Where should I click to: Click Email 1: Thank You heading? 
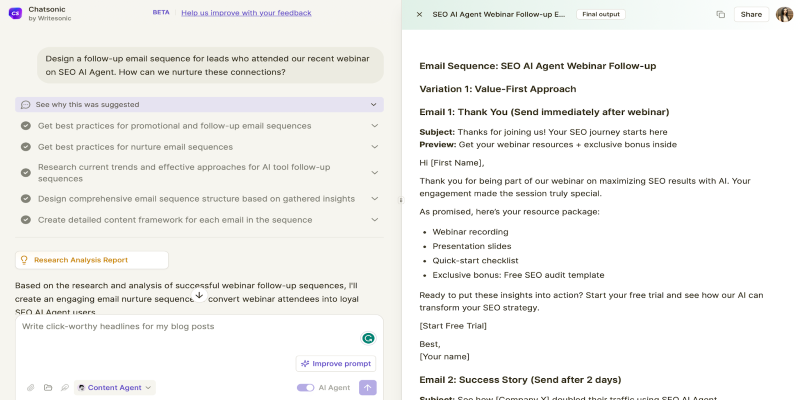(x=544, y=112)
